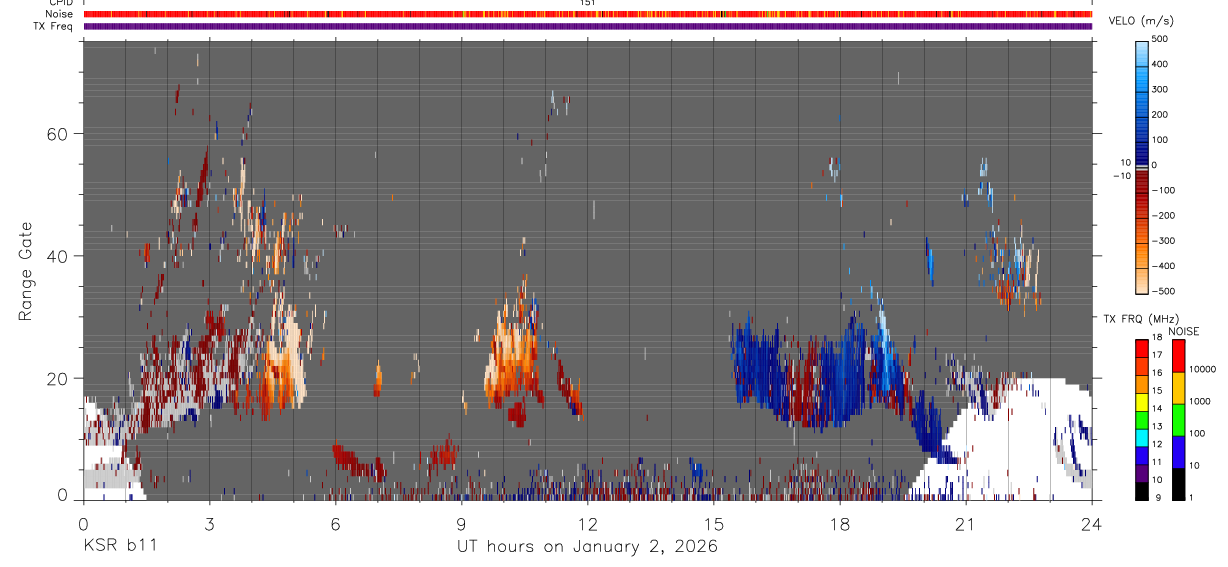Viewport: 1228px width, 567px height.
Task: Click the velocity scale label '300'
Action: [x=1161, y=89]
